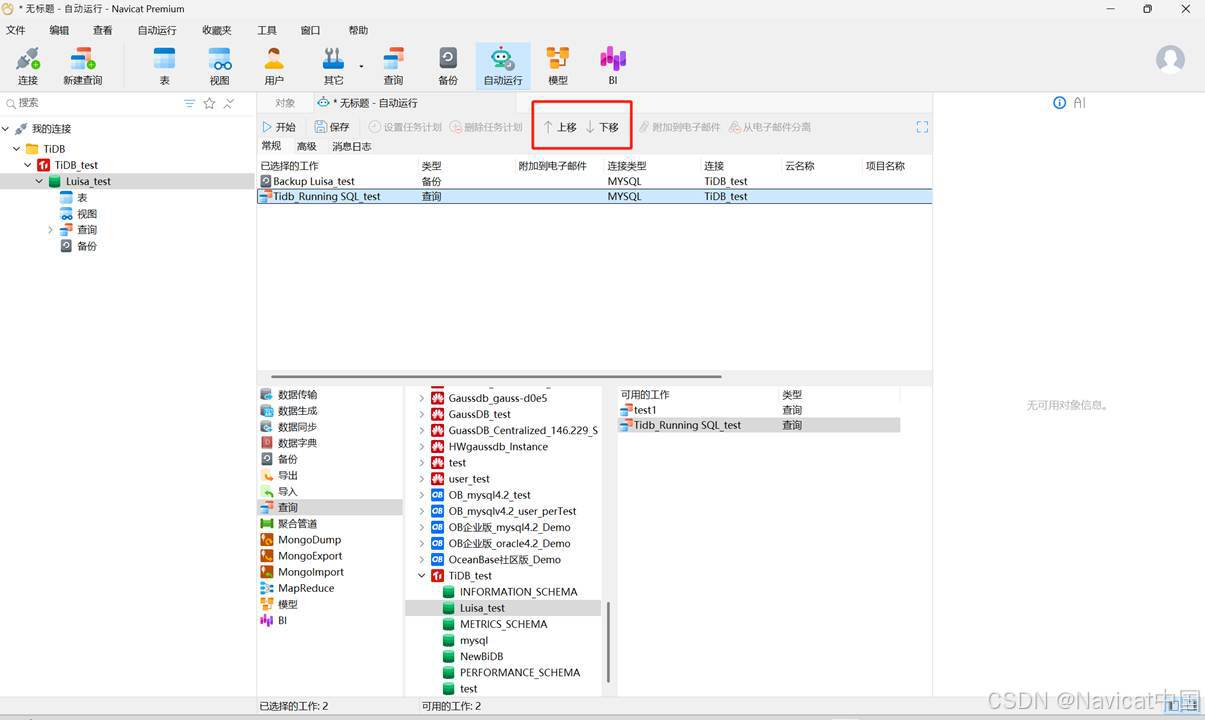This screenshot has height=720, width=1205.
Task: Select the 表 (Table) toolbar icon
Action: [x=164, y=66]
